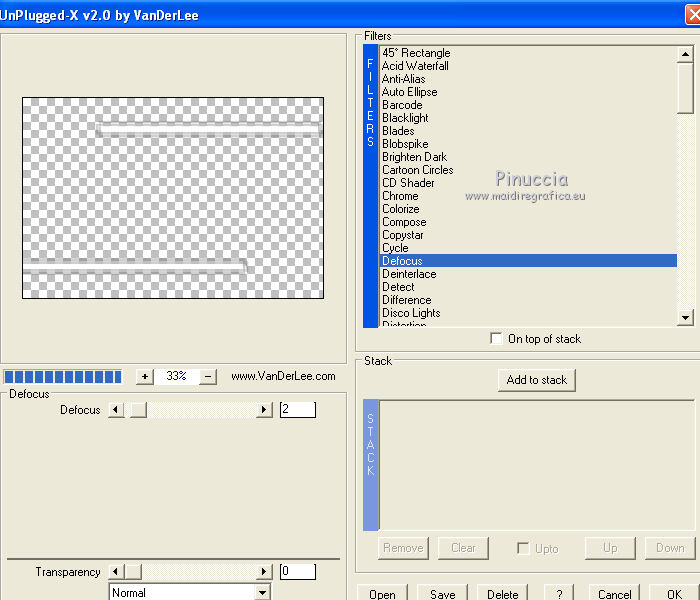Confirm with the OK button
This screenshot has width=700, height=600.
click(x=674, y=593)
